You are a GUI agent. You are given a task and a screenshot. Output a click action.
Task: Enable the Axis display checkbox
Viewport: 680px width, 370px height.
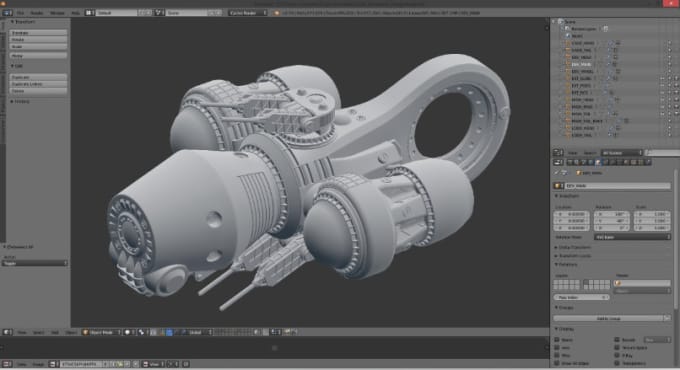[557, 348]
